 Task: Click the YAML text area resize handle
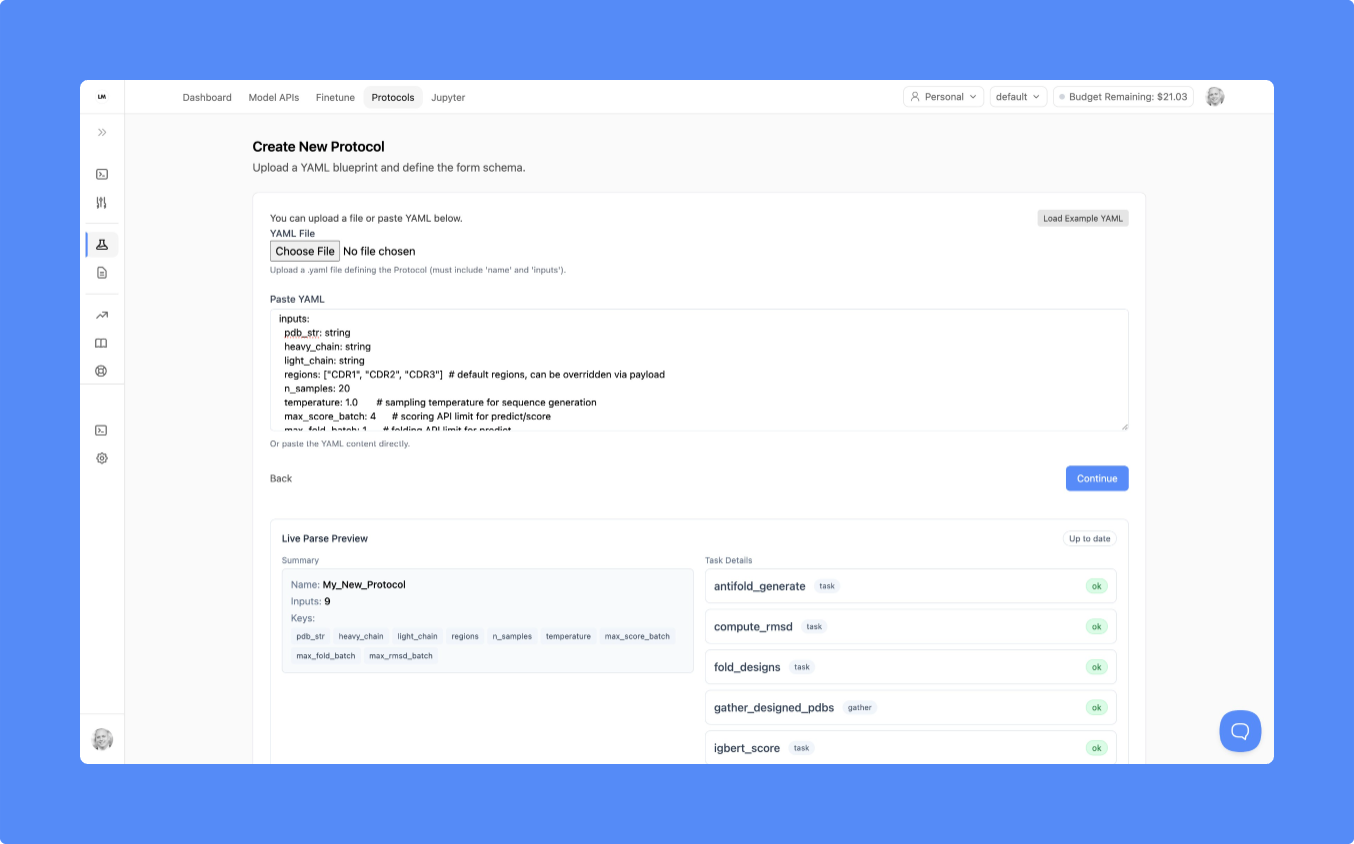pyautogui.click(x=1123, y=426)
